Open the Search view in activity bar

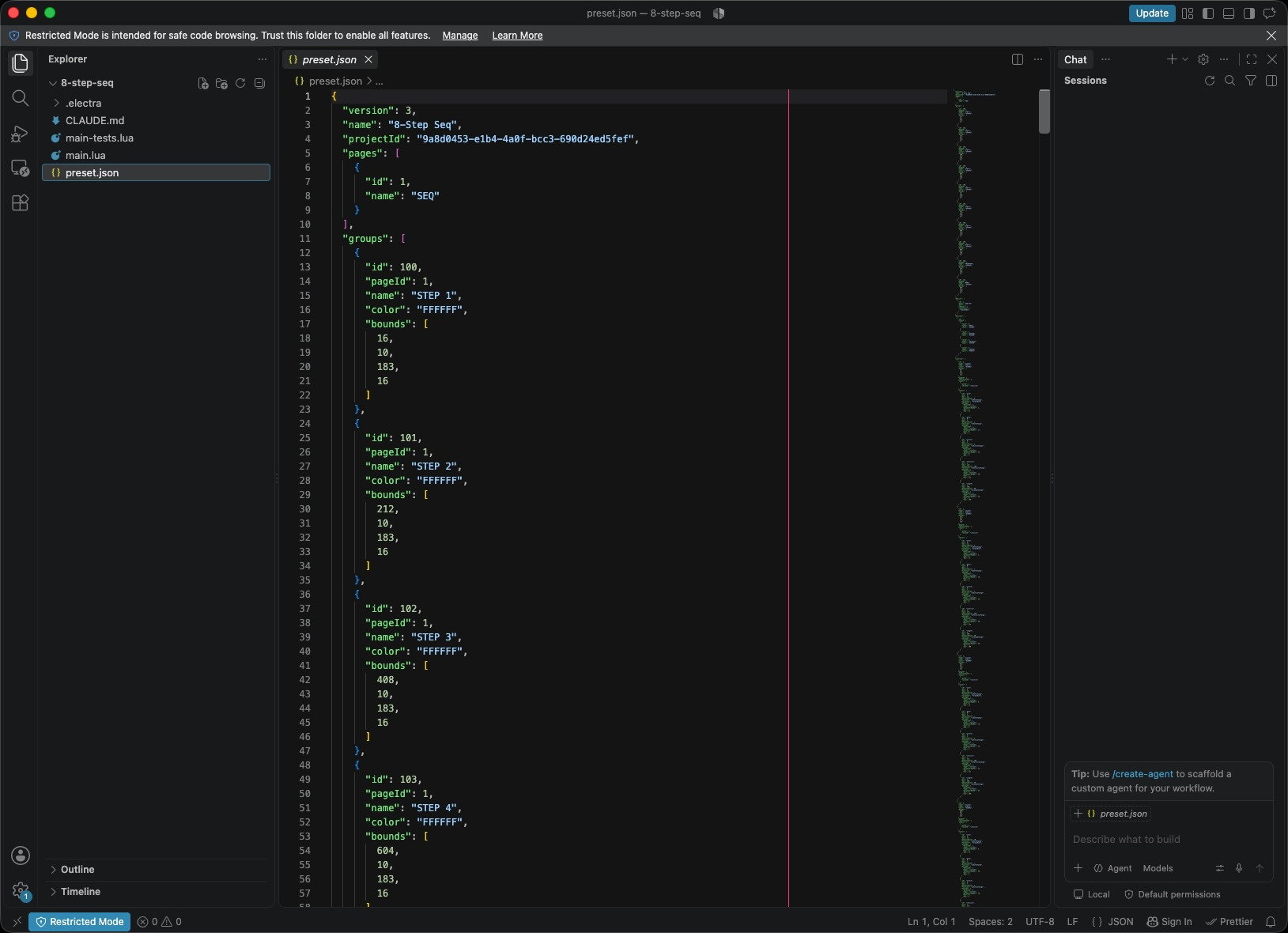(21, 98)
